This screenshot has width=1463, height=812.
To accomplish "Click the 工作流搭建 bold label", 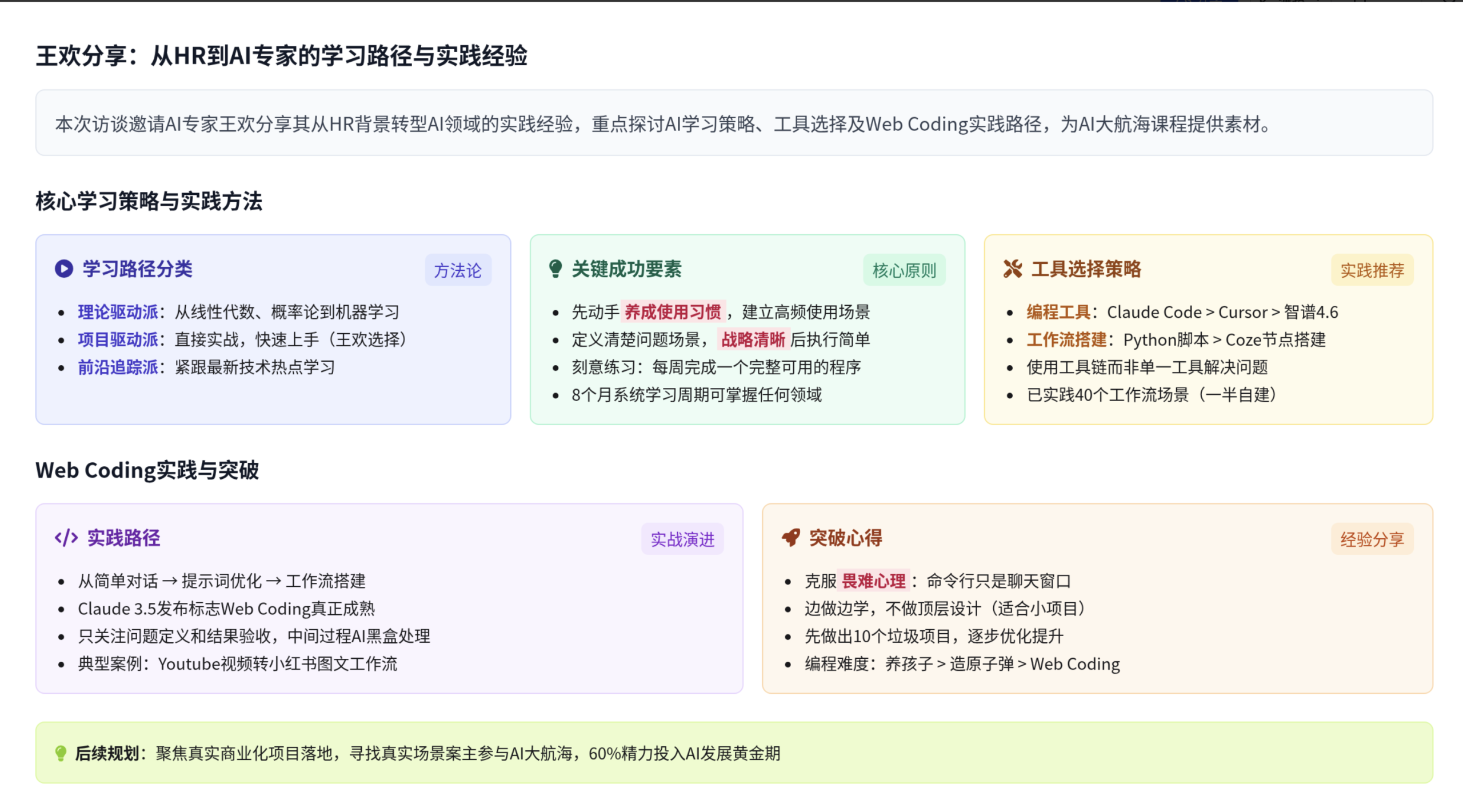I will click(1066, 339).
